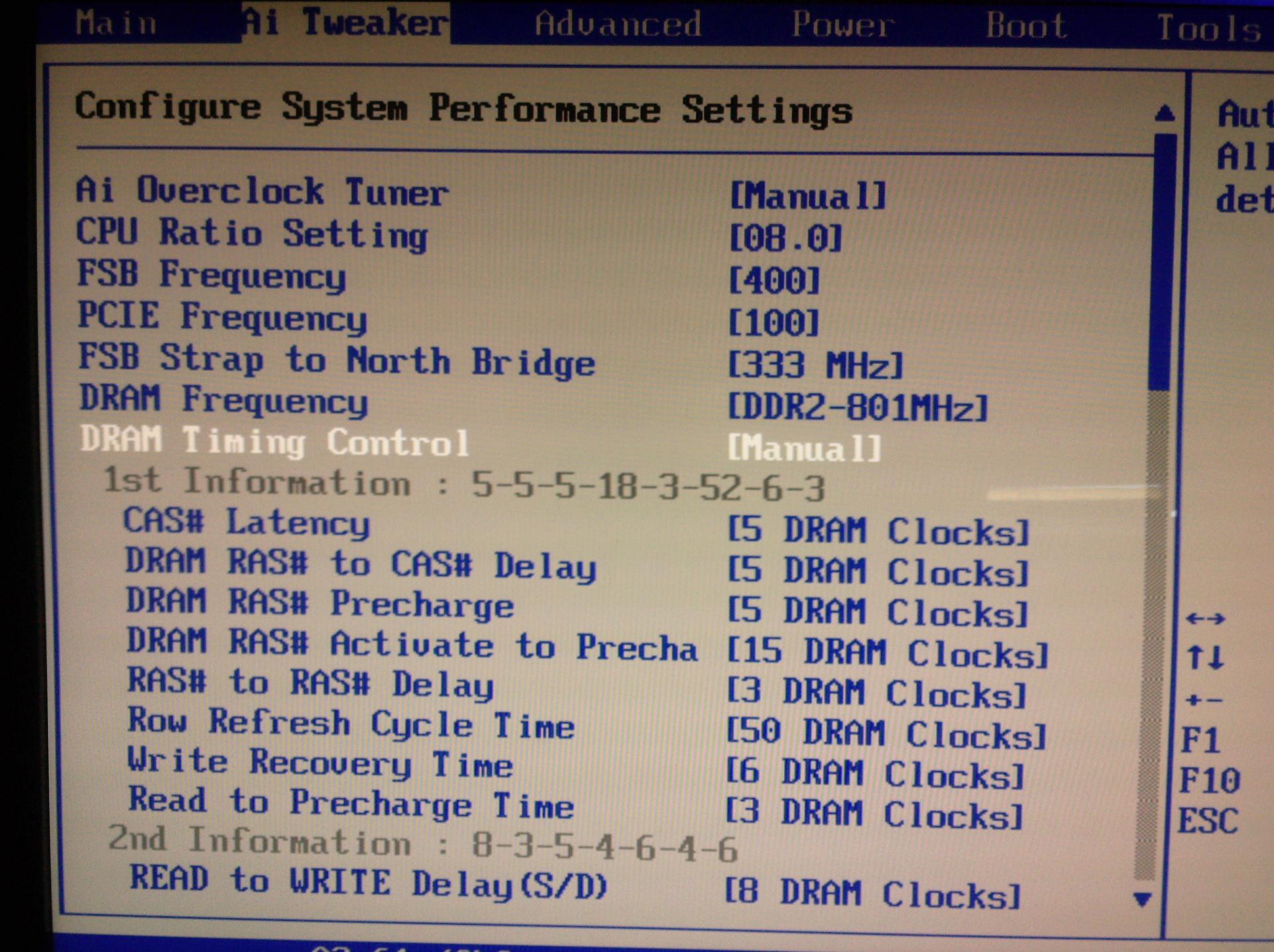Image resolution: width=1274 pixels, height=952 pixels.
Task: Switch to the Advanced tab
Action: click(617, 24)
